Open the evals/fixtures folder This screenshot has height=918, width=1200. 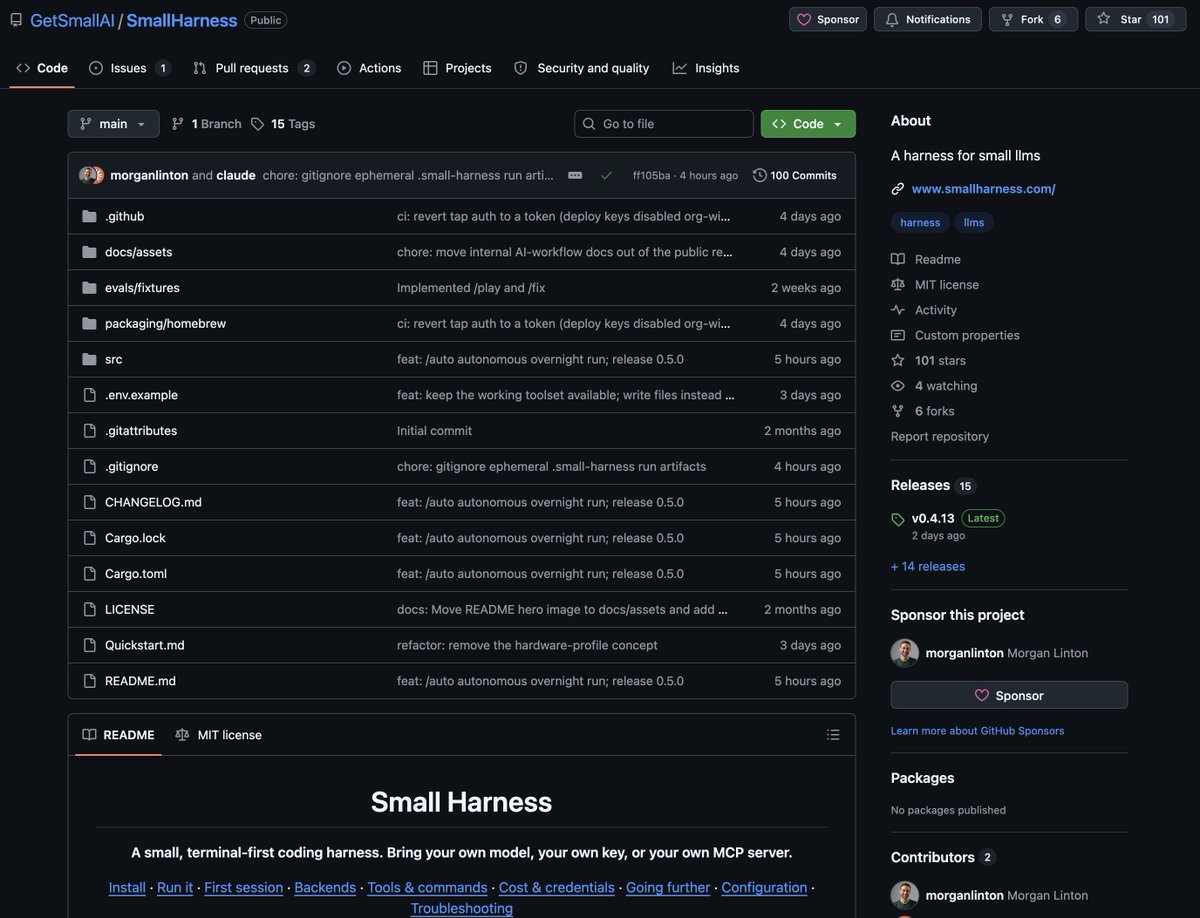pos(142,288)
